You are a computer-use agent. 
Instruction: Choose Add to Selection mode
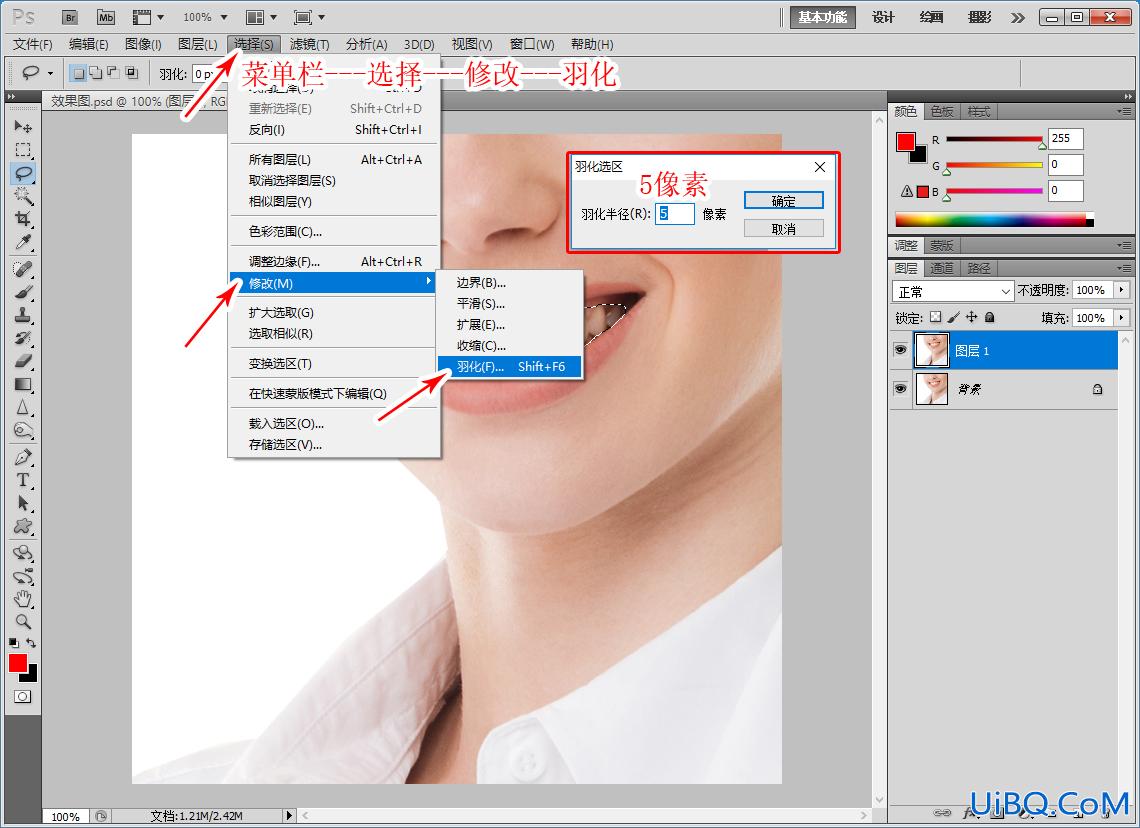coord(96,73)
